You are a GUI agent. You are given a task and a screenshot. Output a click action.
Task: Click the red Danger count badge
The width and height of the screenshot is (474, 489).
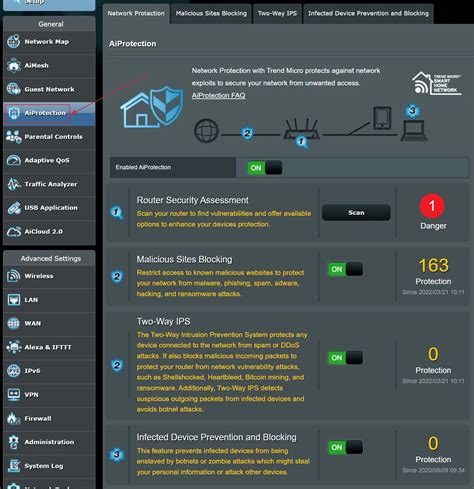[x=432, y=206]
